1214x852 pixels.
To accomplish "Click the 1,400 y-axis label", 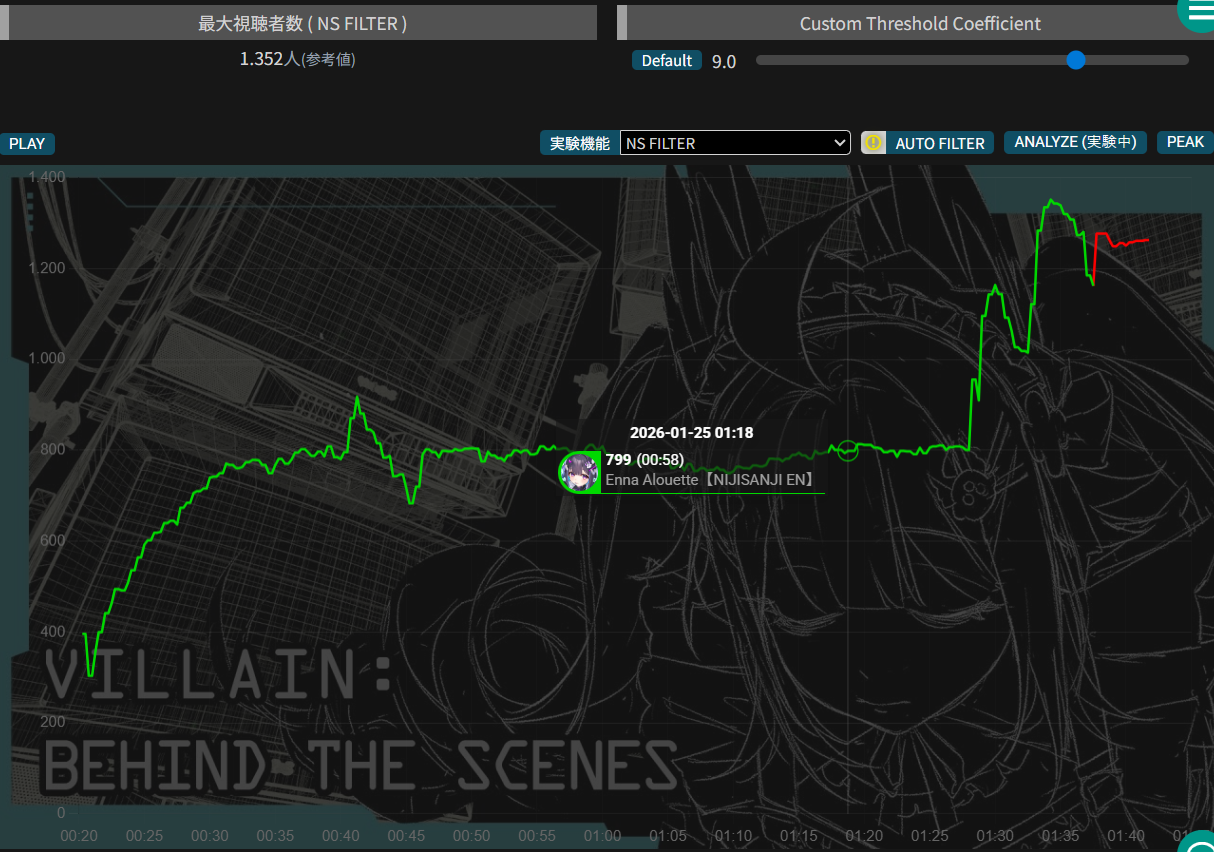I will coord(47,177).
